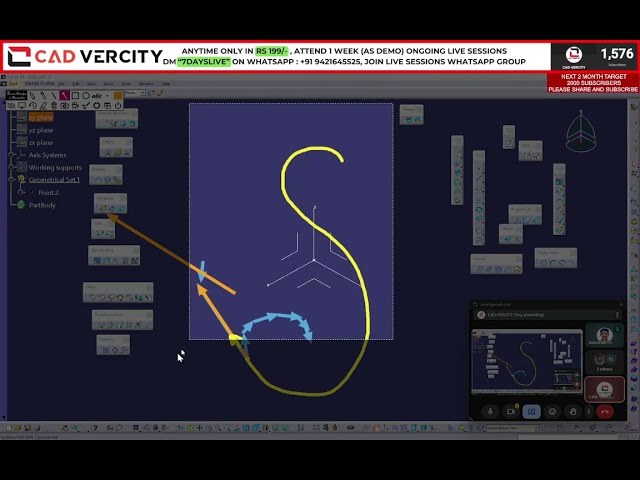
Task: Click the whiteboard screen icon
Action: tap(22, 106)
